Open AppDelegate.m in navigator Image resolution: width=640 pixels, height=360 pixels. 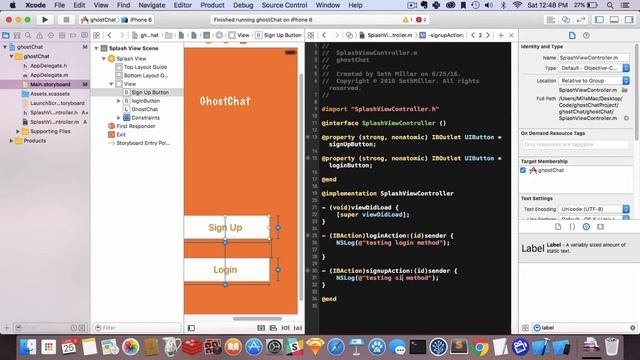(49, 75)
